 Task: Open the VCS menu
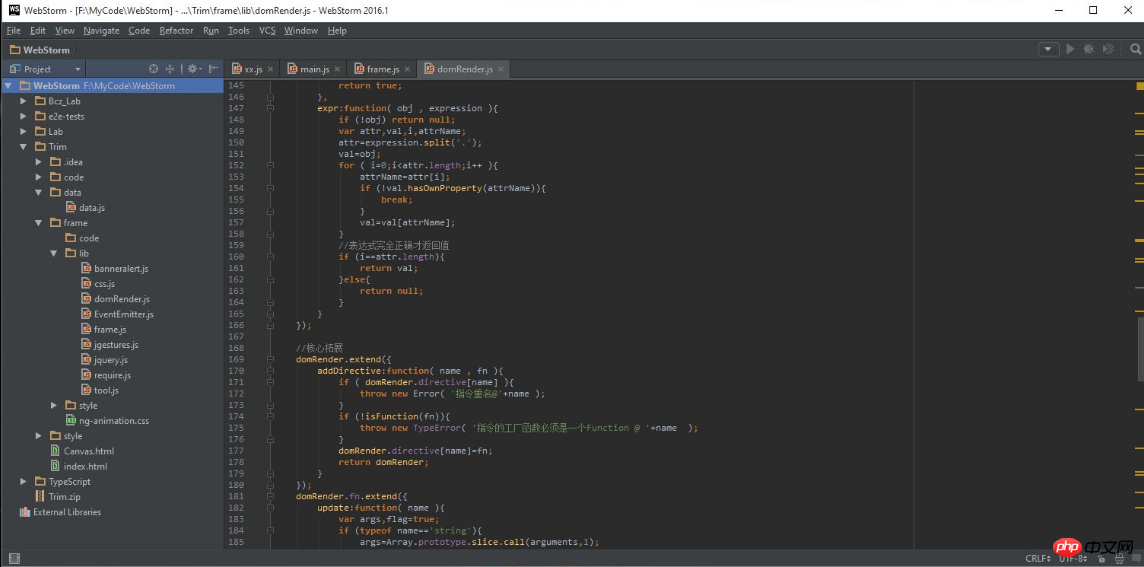coord(267,31)
